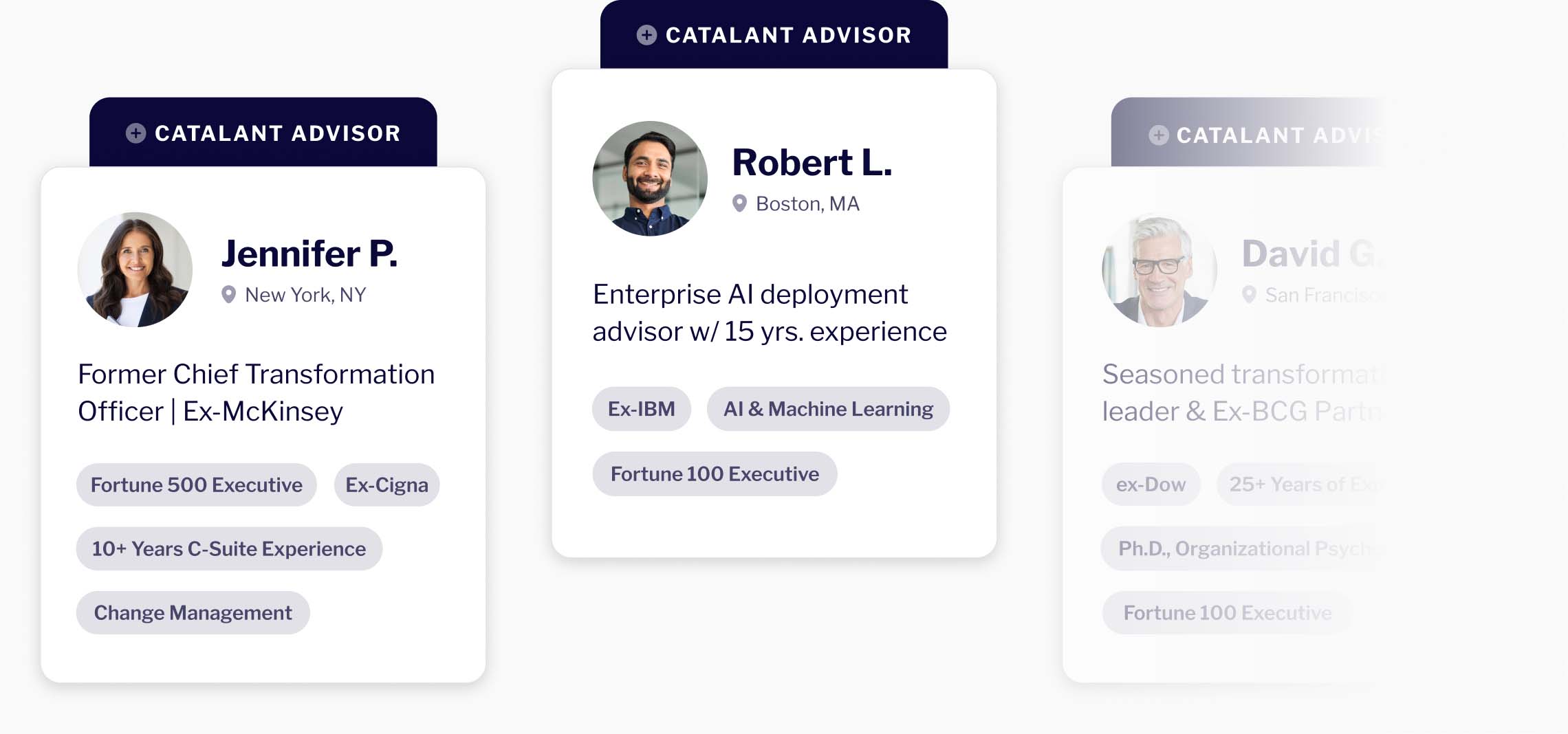Select the AI & Machine Learning tag

(828, 409)
